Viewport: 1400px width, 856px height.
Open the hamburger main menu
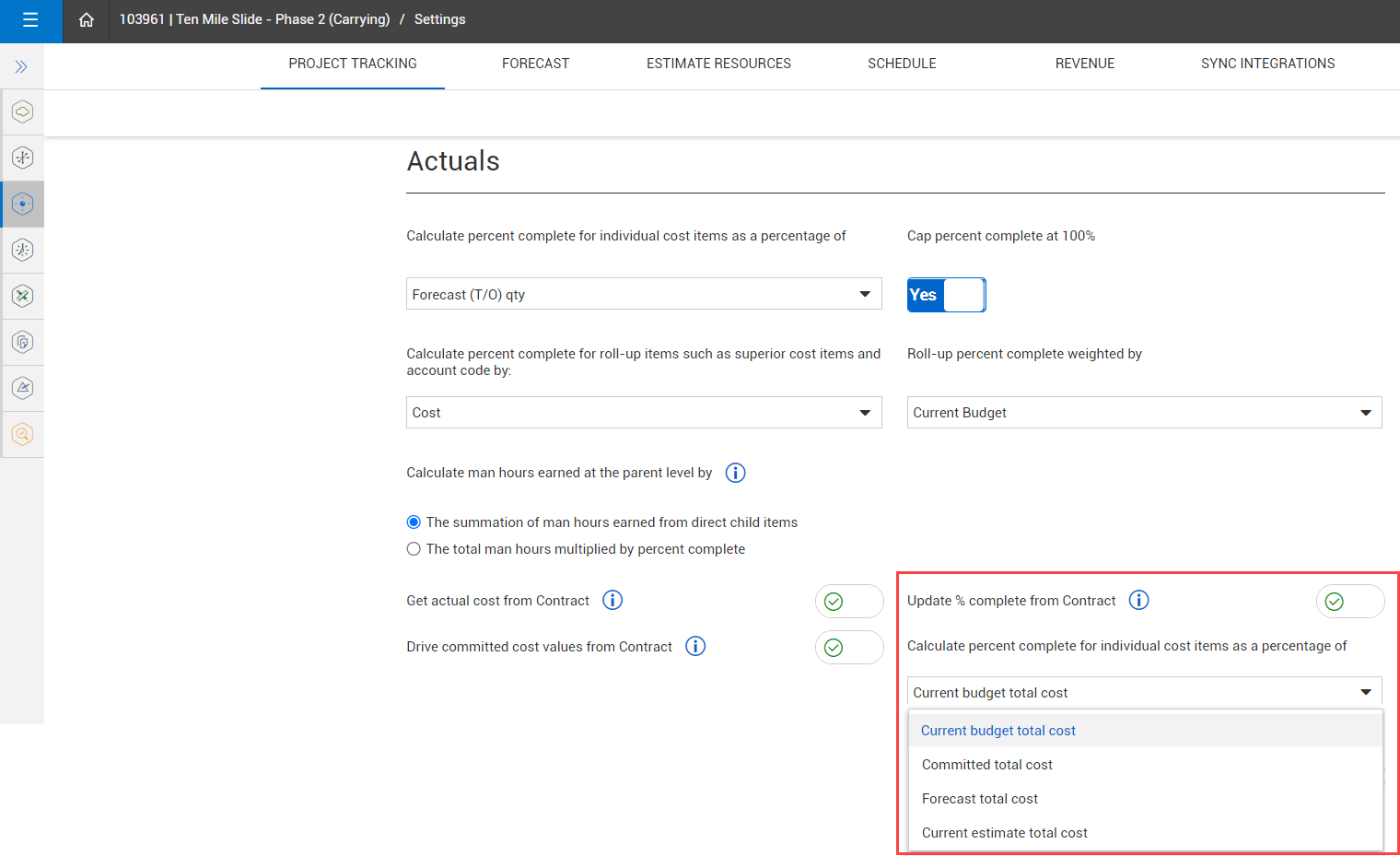pos(30,19)
